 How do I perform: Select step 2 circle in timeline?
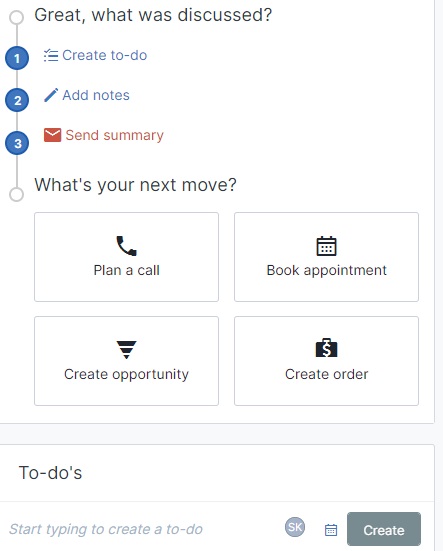17,100
